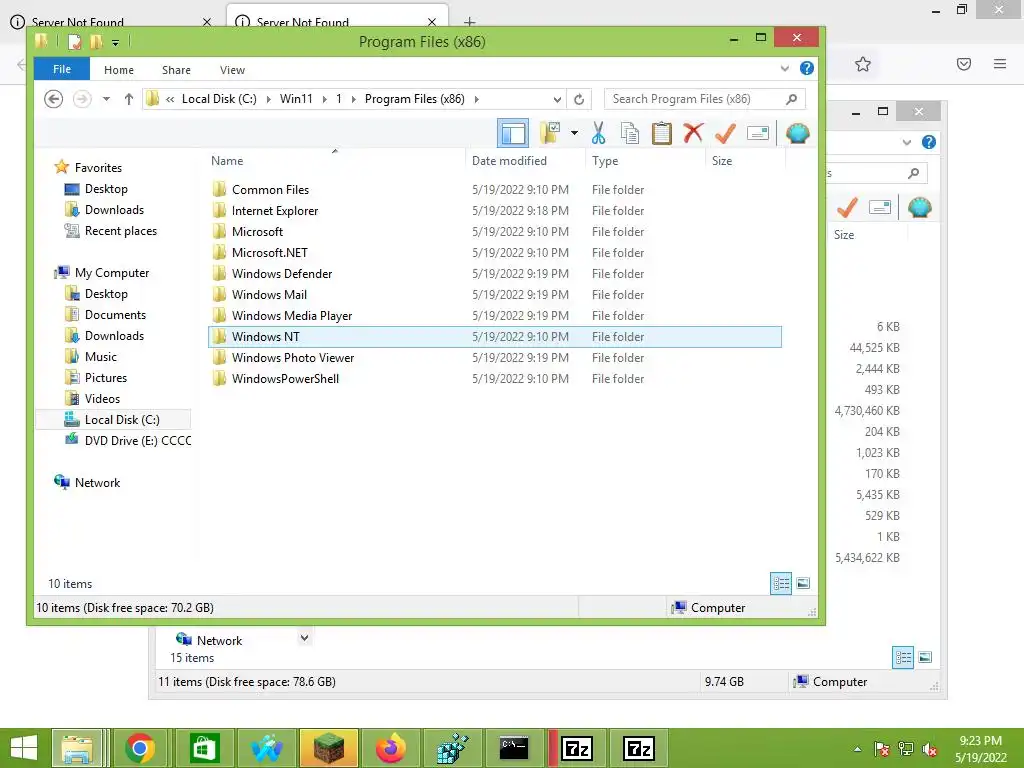Open the Share ribbon tab
Viewport: 1024px width, 768px height.
[176, 70]
